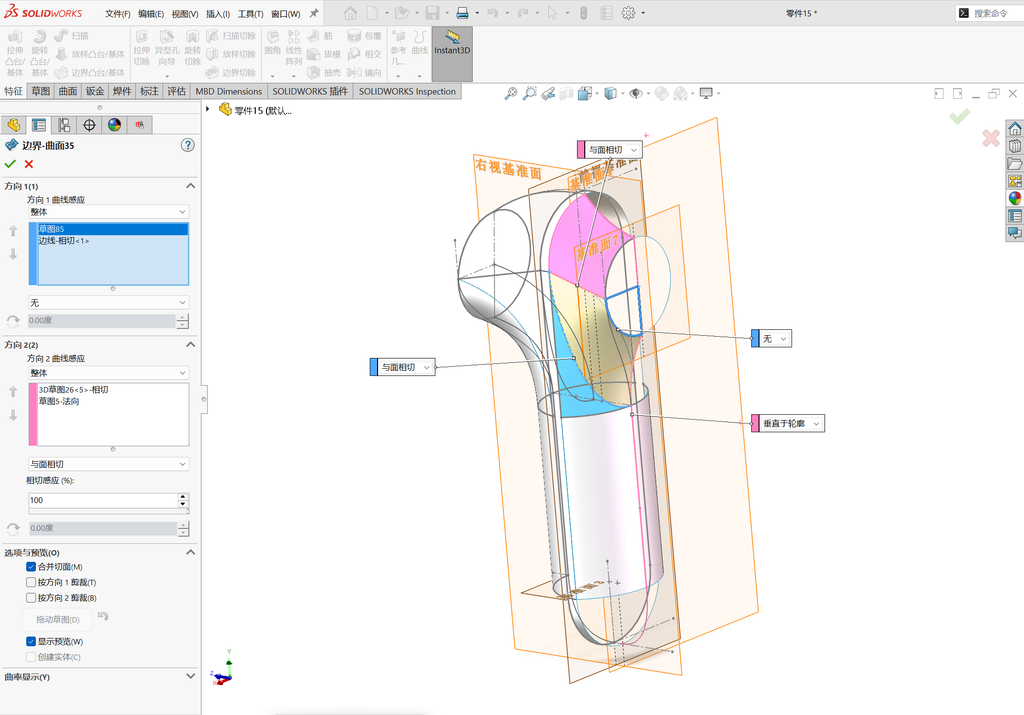The height and width of the screenshot is (715, 1024).
Task: Click Zoom to Area icon
Action: (x=530, y=93)
